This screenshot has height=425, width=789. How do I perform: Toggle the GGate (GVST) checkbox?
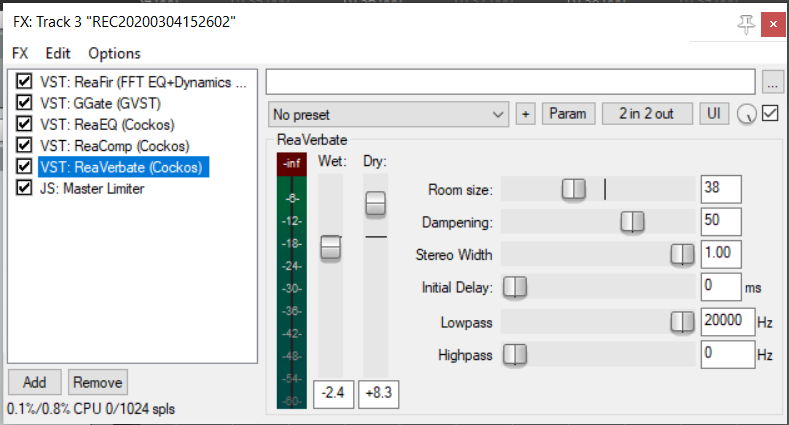click(x=24, y=103)
